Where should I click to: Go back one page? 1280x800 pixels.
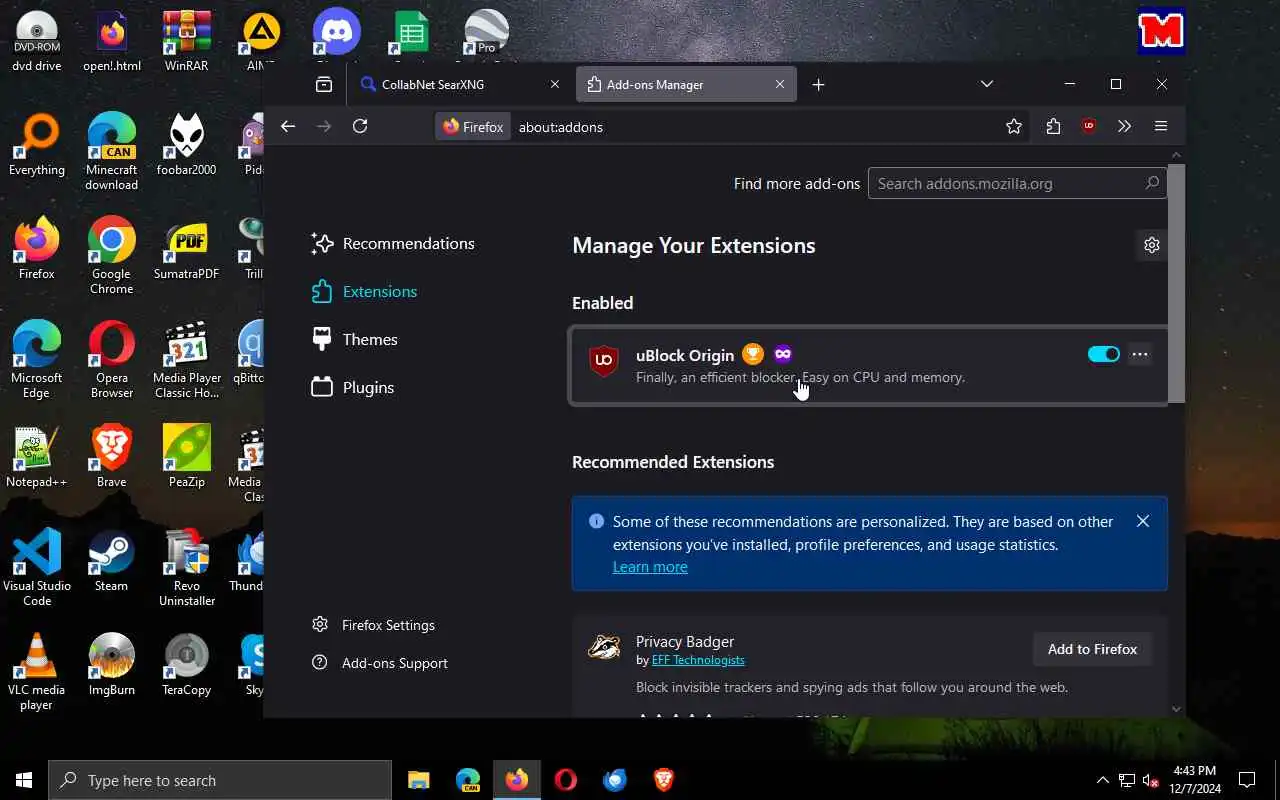click(x=288, y=126)
